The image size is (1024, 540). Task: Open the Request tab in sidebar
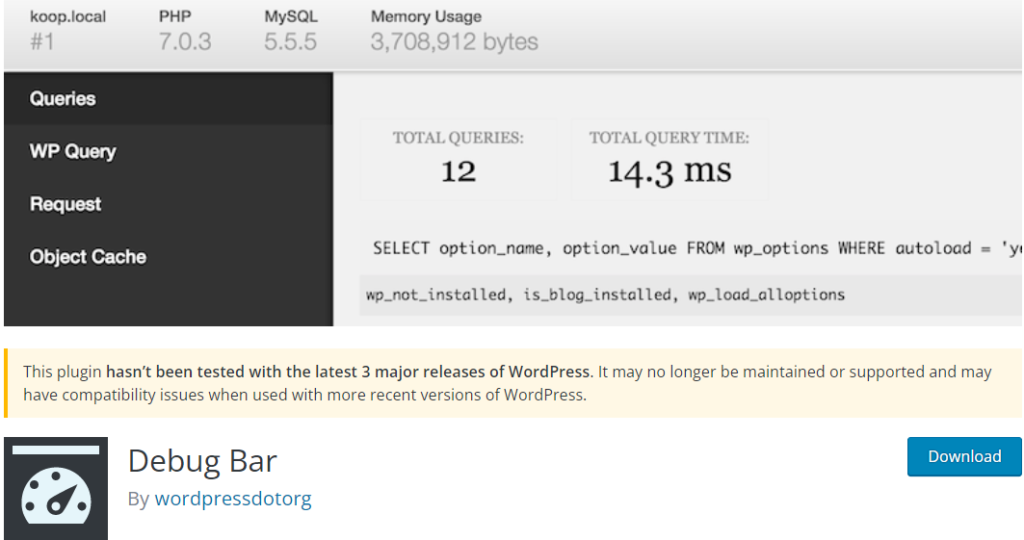66,204
